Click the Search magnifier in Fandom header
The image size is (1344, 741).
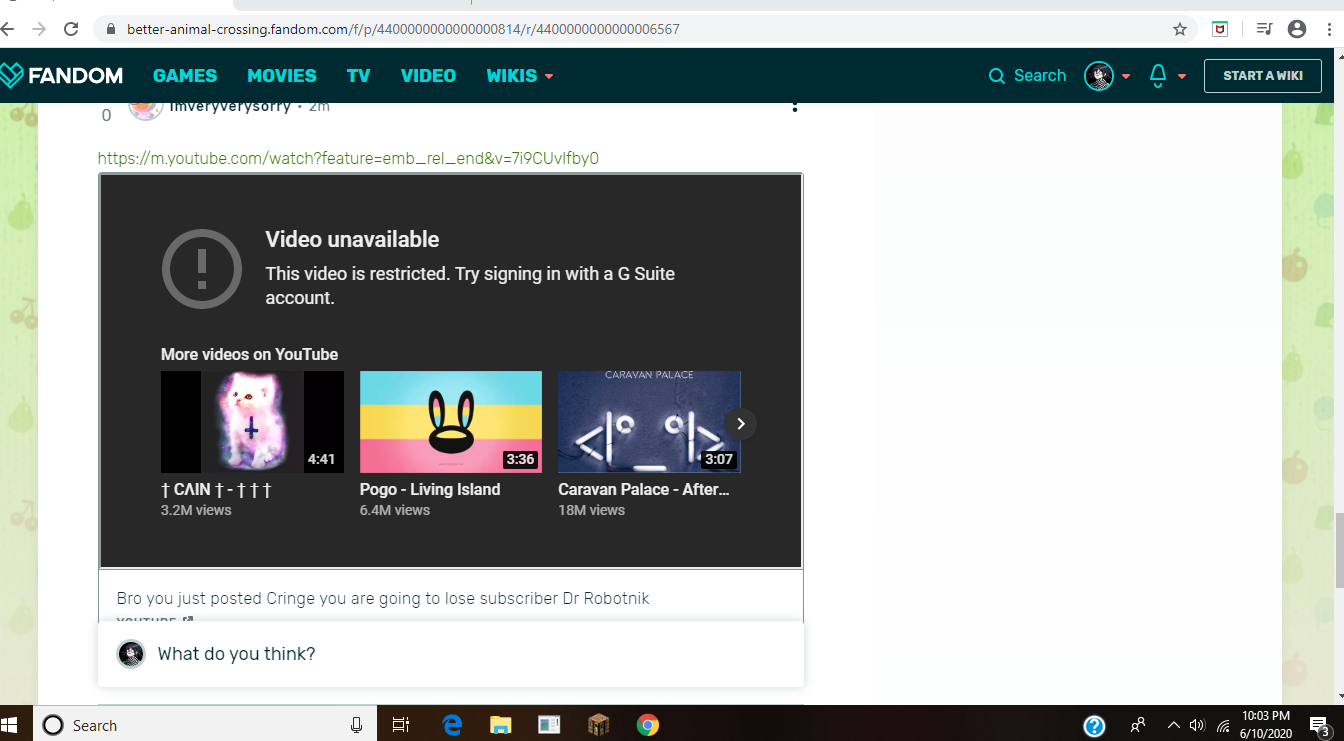pyautogui.click(x=996, y=76)
